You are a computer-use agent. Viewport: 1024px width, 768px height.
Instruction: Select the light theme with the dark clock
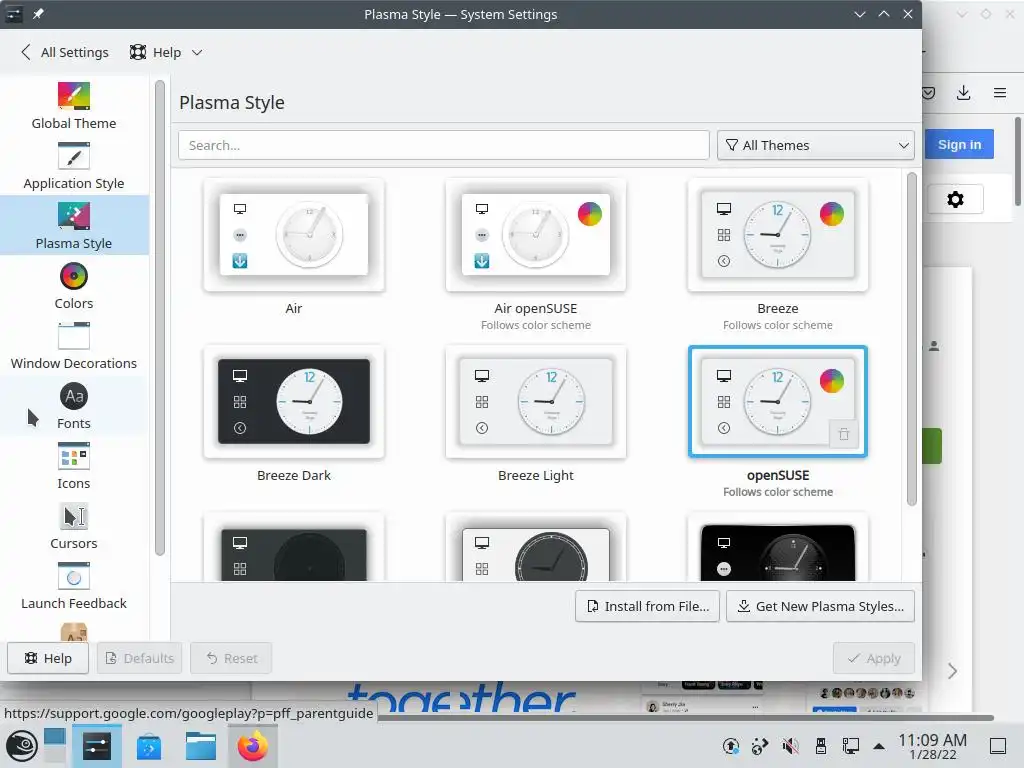(536, 547)
